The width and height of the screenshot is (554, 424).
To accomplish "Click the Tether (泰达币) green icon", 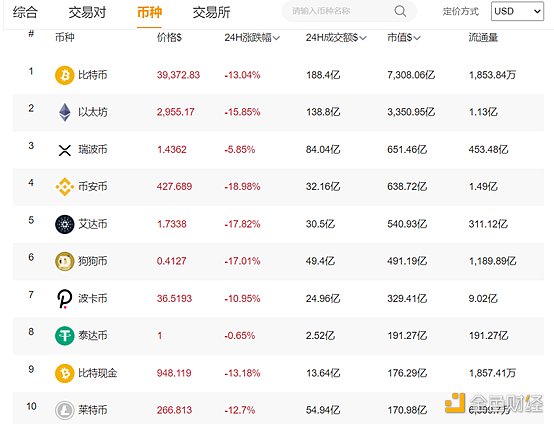I will (65, 336).
